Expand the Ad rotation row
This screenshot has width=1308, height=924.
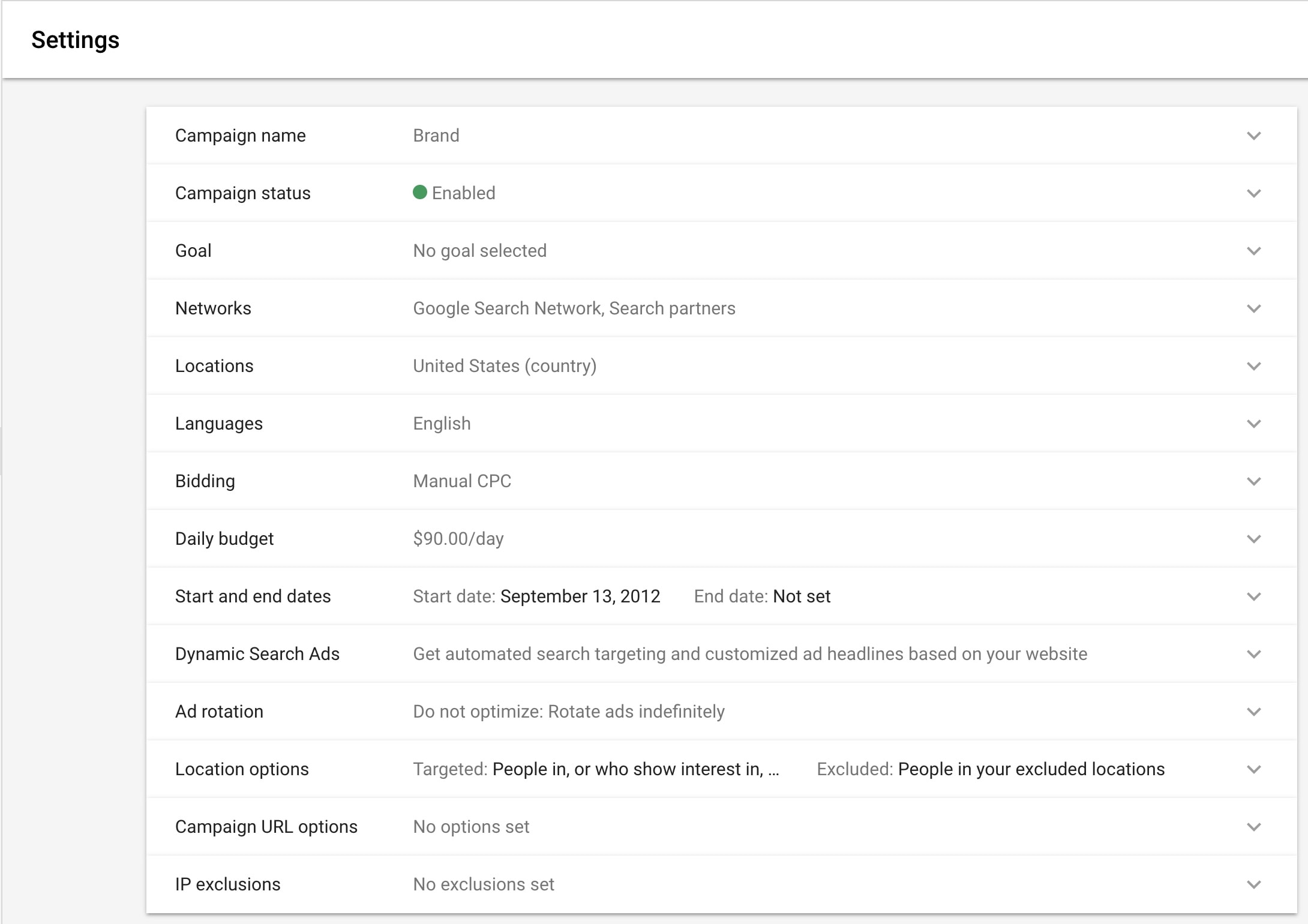[x=1254, y=711]
